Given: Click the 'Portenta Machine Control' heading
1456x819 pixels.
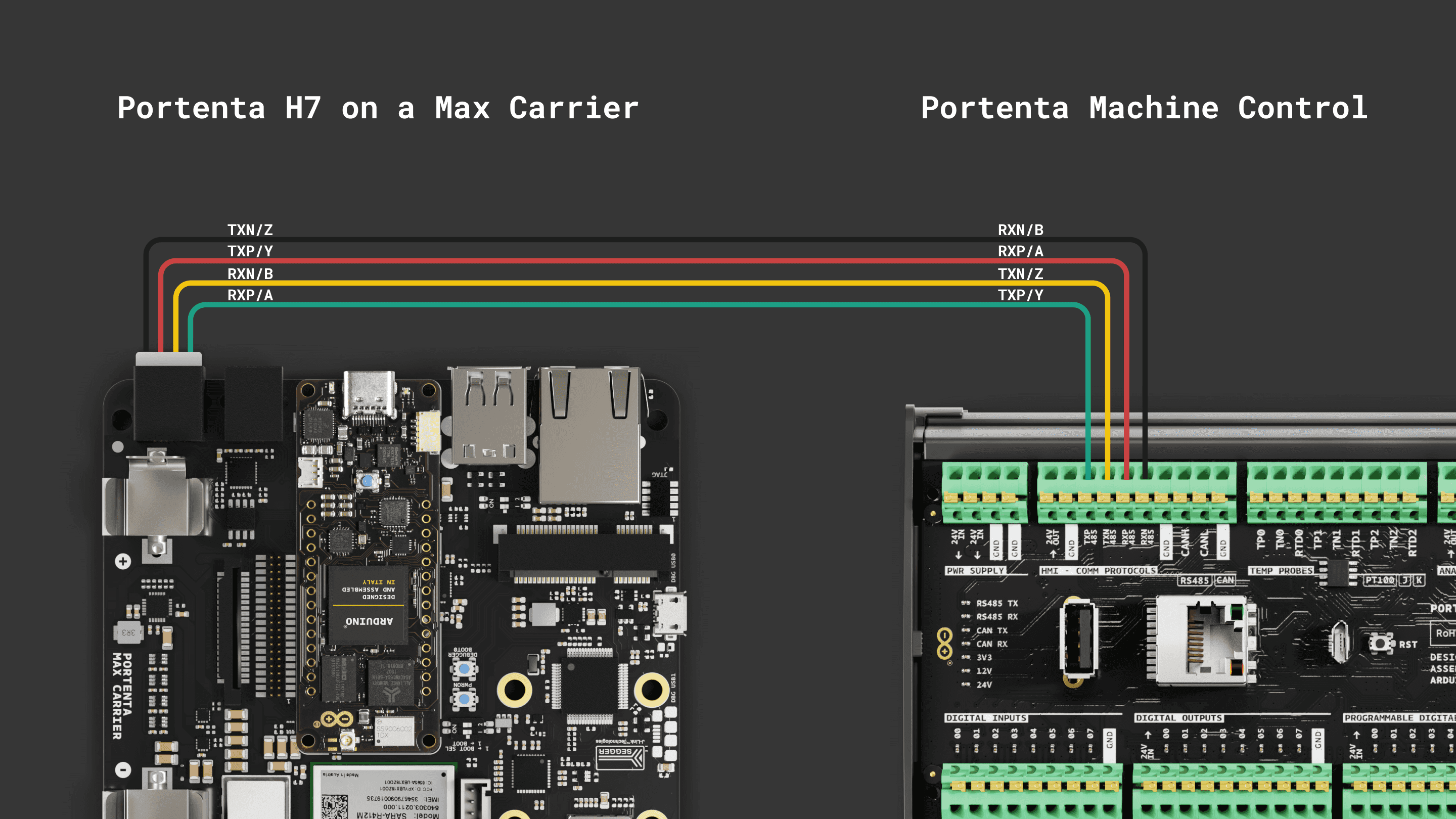Looking at the screenshot, I should 1144,108.
